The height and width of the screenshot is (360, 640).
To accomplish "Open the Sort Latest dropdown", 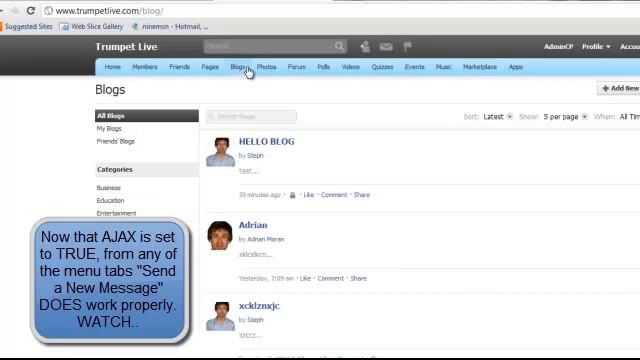I will [498, 117].
